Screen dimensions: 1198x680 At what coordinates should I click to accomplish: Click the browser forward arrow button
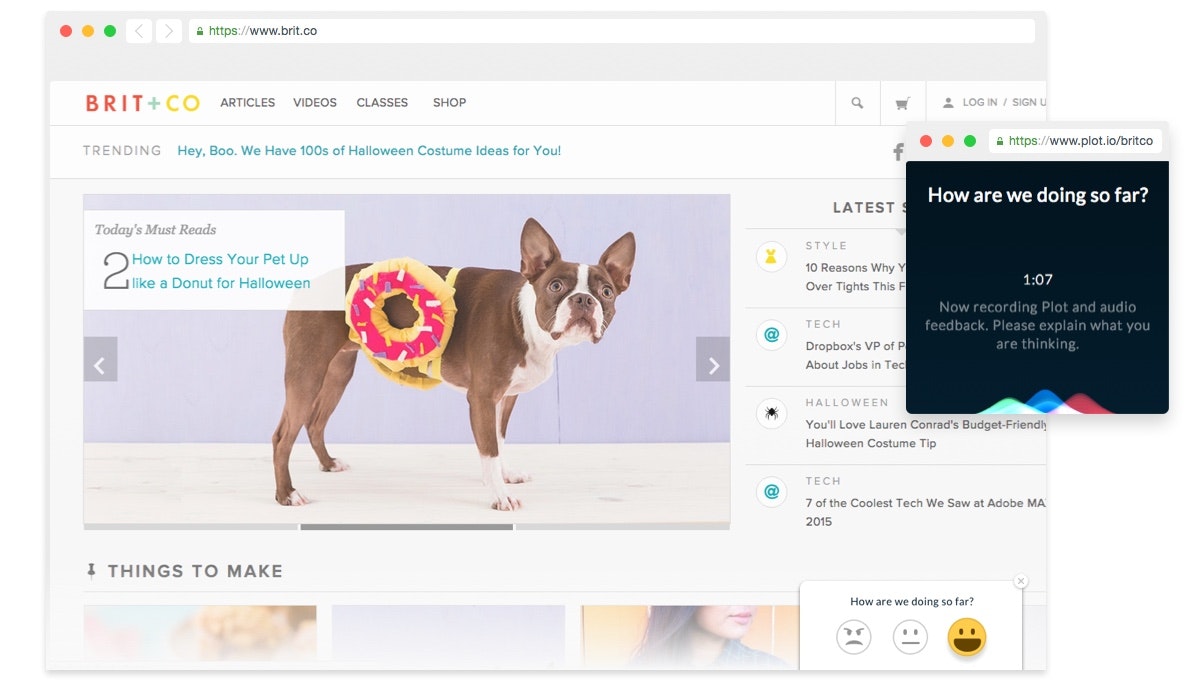coord(168,31)
